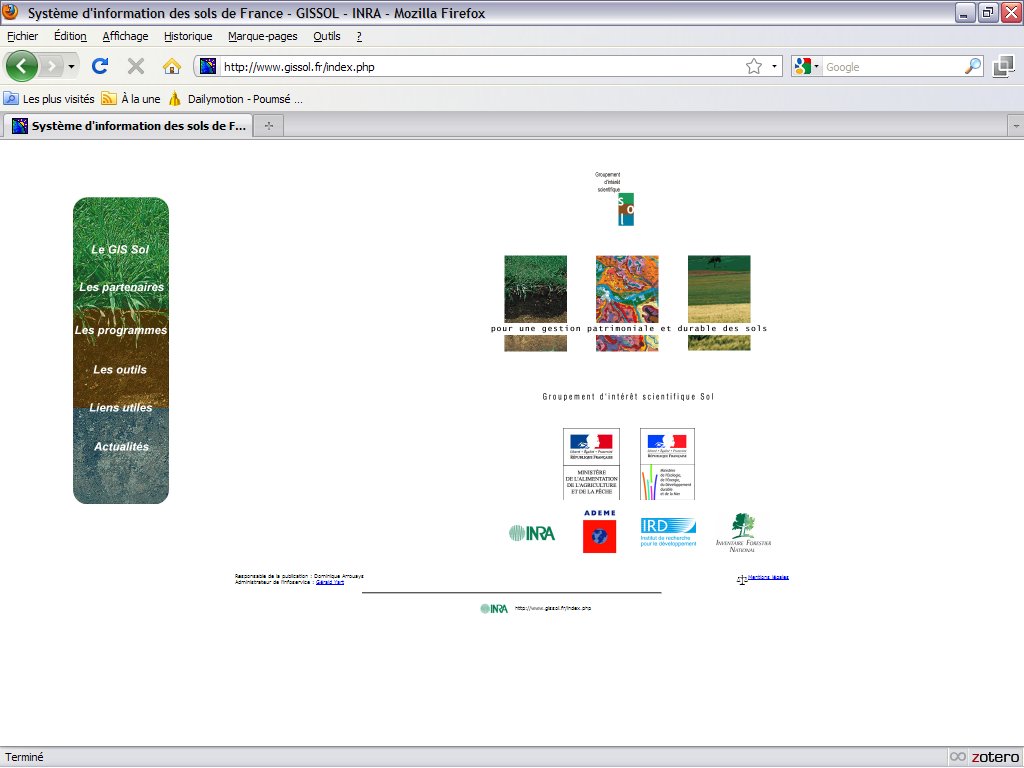
Task: Open the Historique menu
Action: click(x=188, y=36)
